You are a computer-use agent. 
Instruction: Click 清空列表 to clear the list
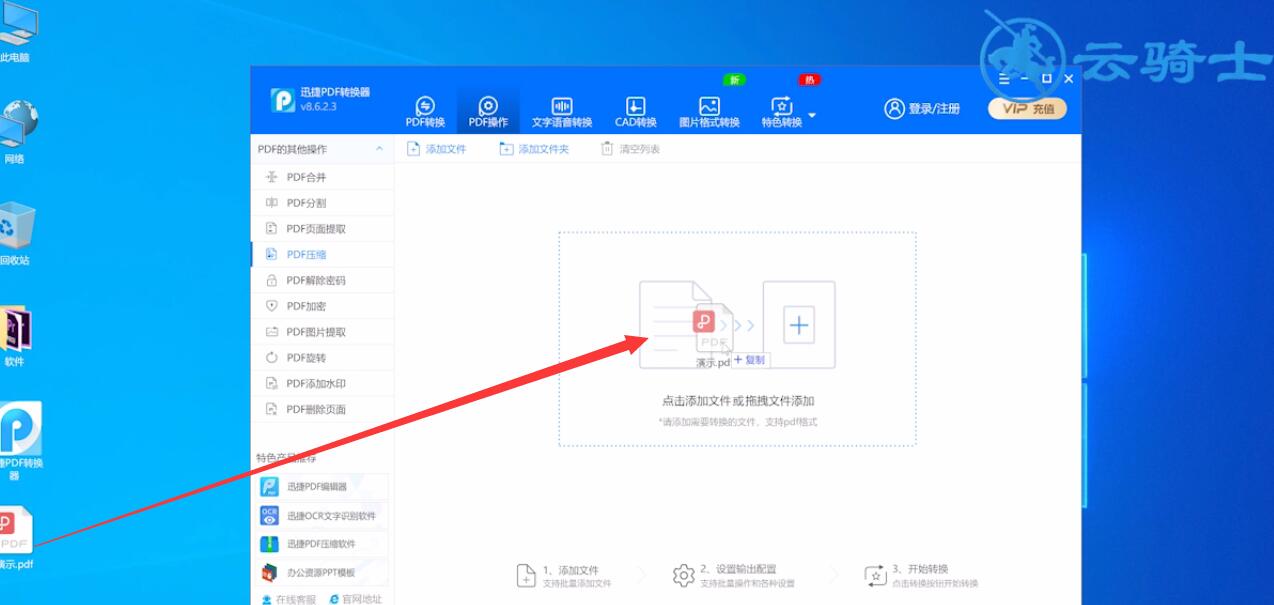pos(630,149)
